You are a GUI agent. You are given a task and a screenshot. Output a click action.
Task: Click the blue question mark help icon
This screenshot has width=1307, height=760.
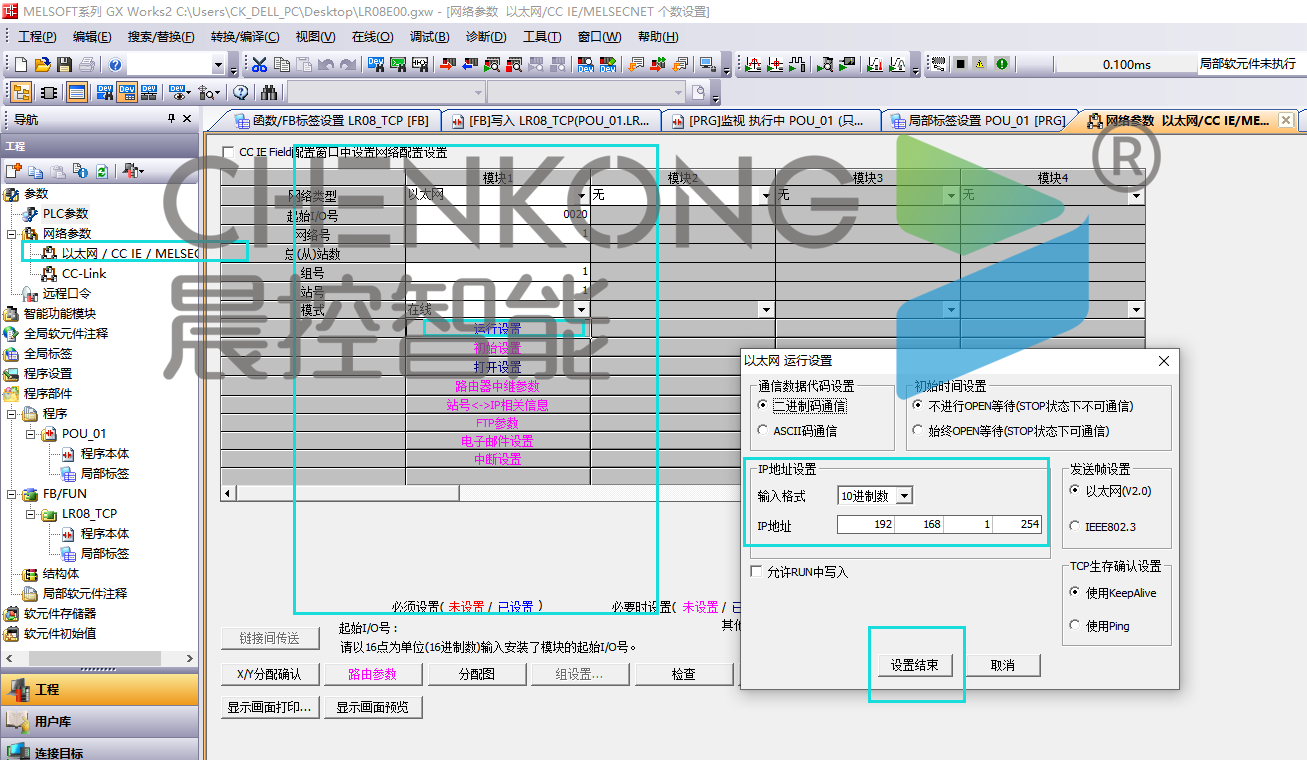point(115,65)
